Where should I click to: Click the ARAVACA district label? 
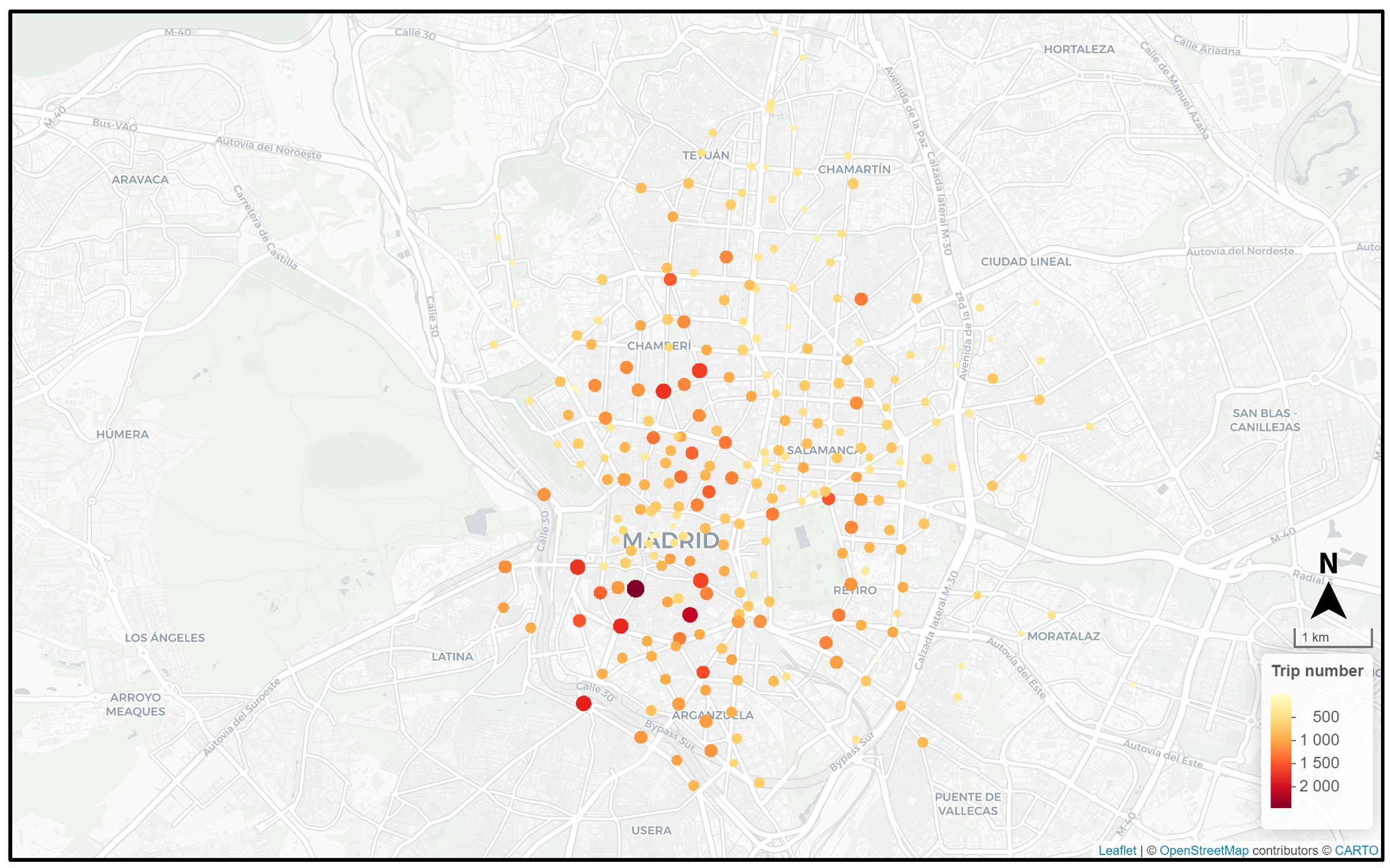click(x=140, y=179)
